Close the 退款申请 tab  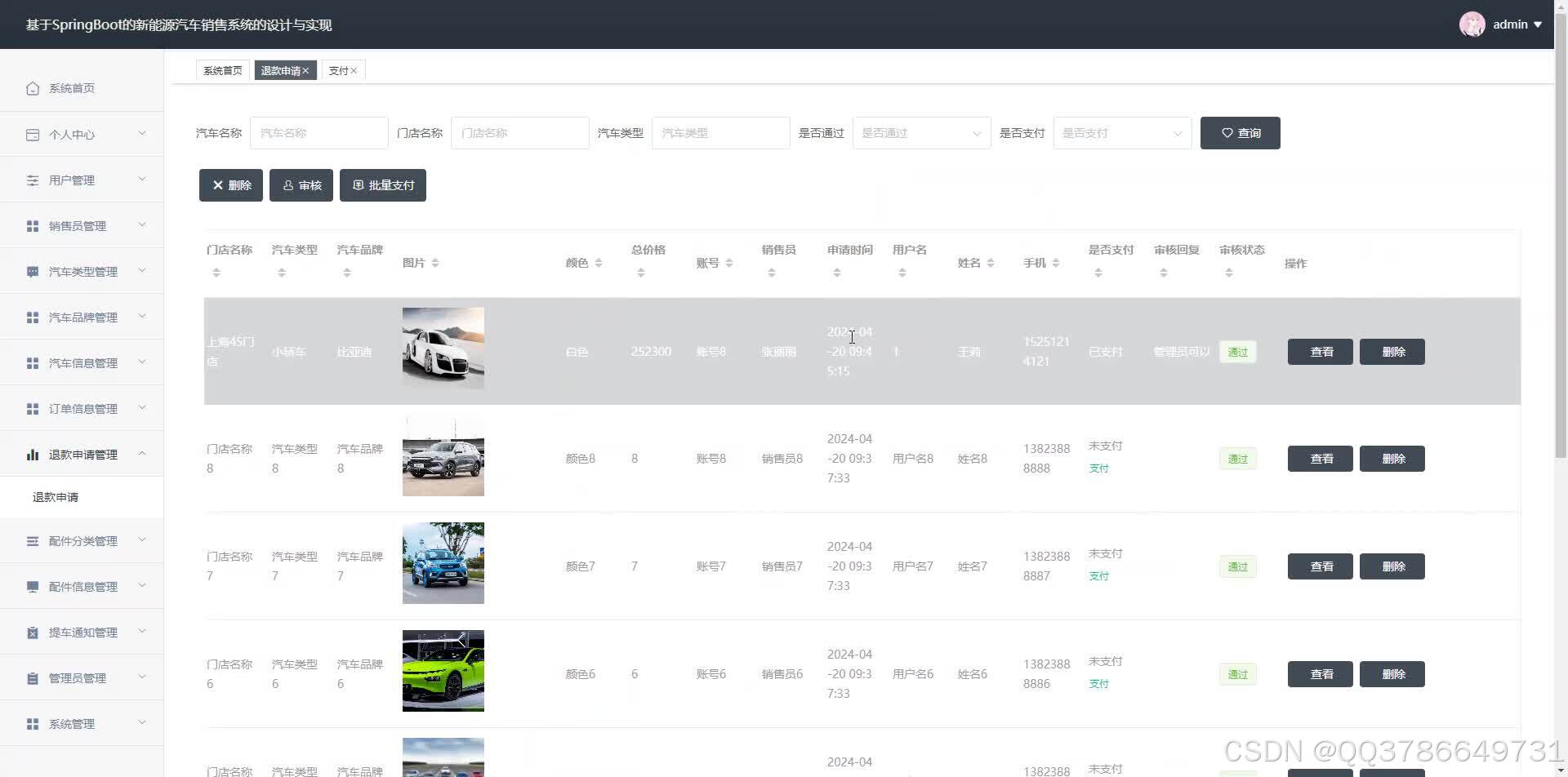coord(305,71)
